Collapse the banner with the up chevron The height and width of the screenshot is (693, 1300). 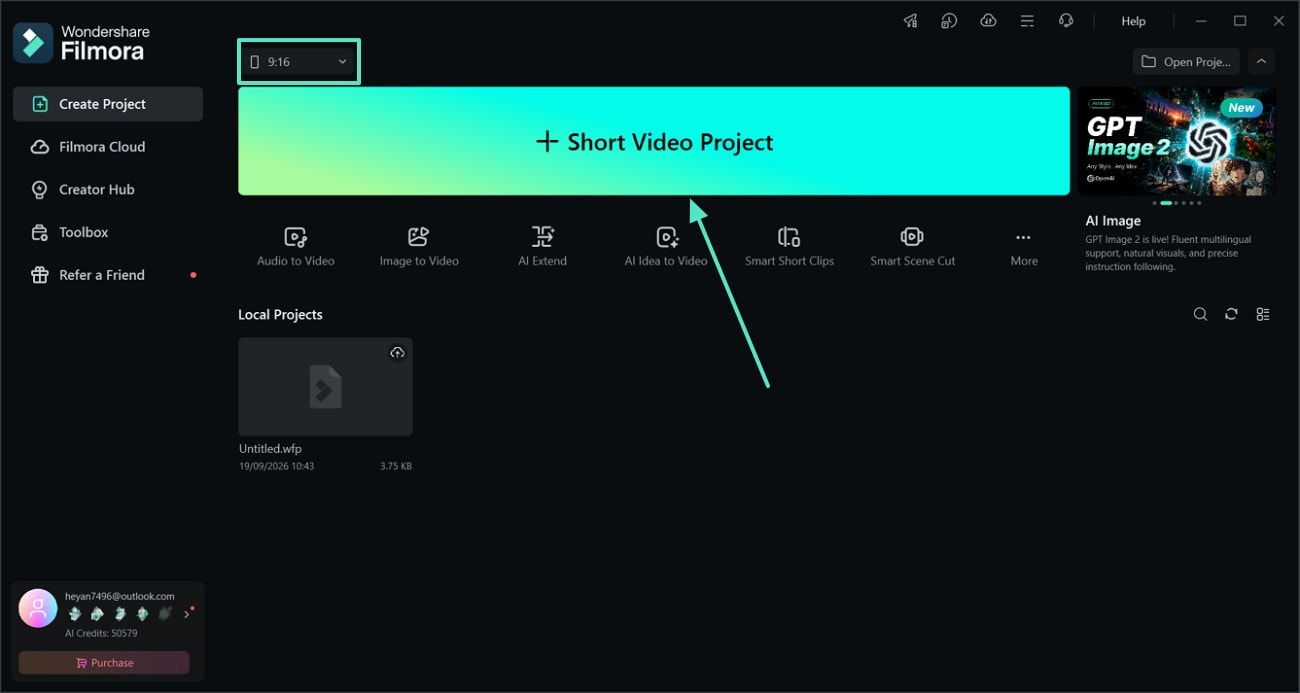1261,61
